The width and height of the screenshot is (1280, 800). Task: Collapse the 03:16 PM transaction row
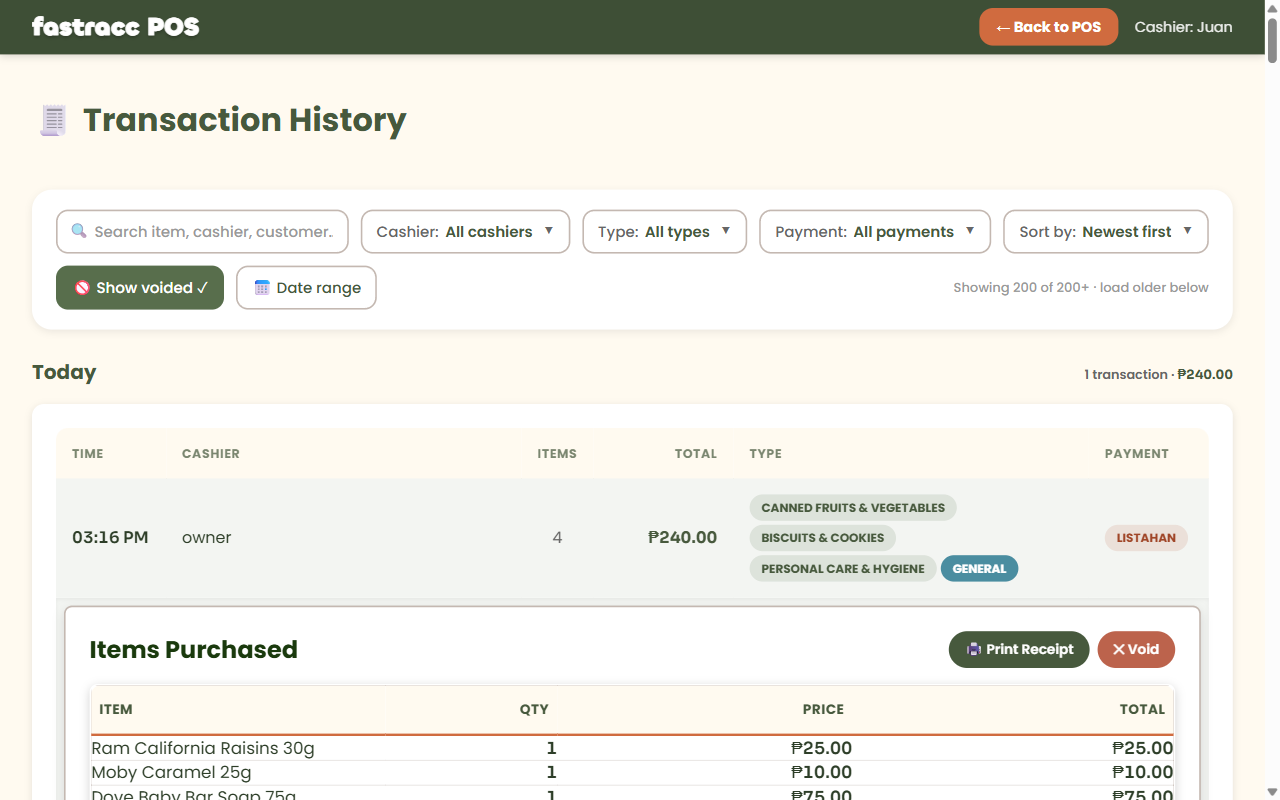632,538
